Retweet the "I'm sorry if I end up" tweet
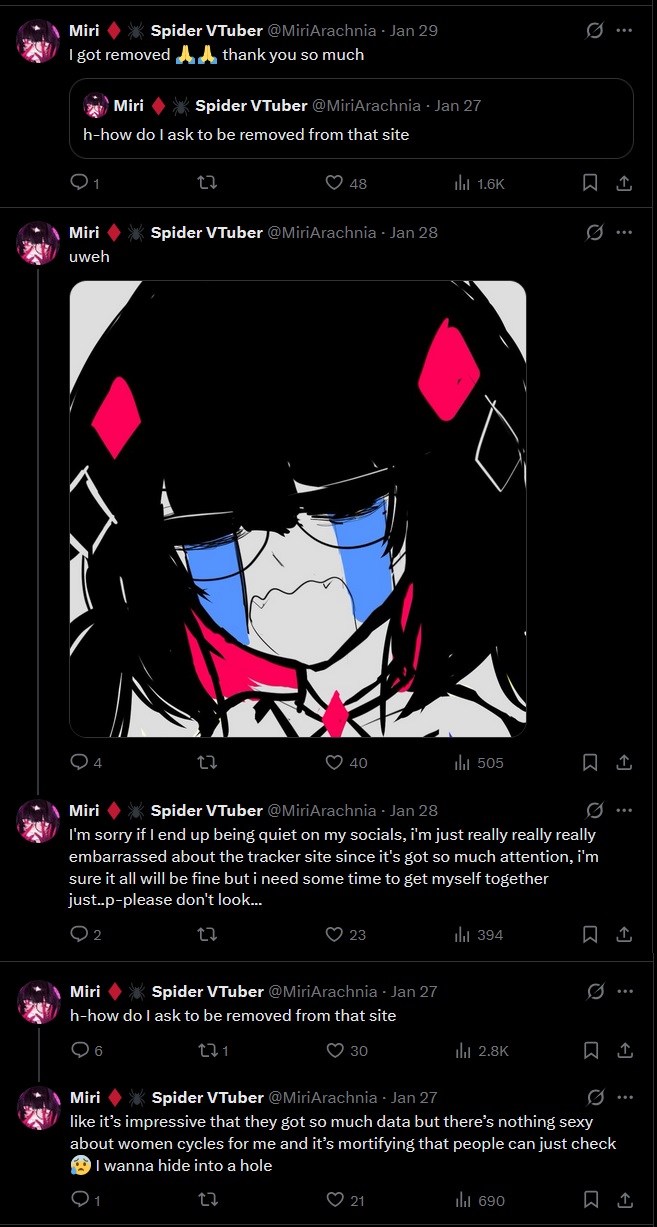The image size is (657, 1227). tap(207, 934)
